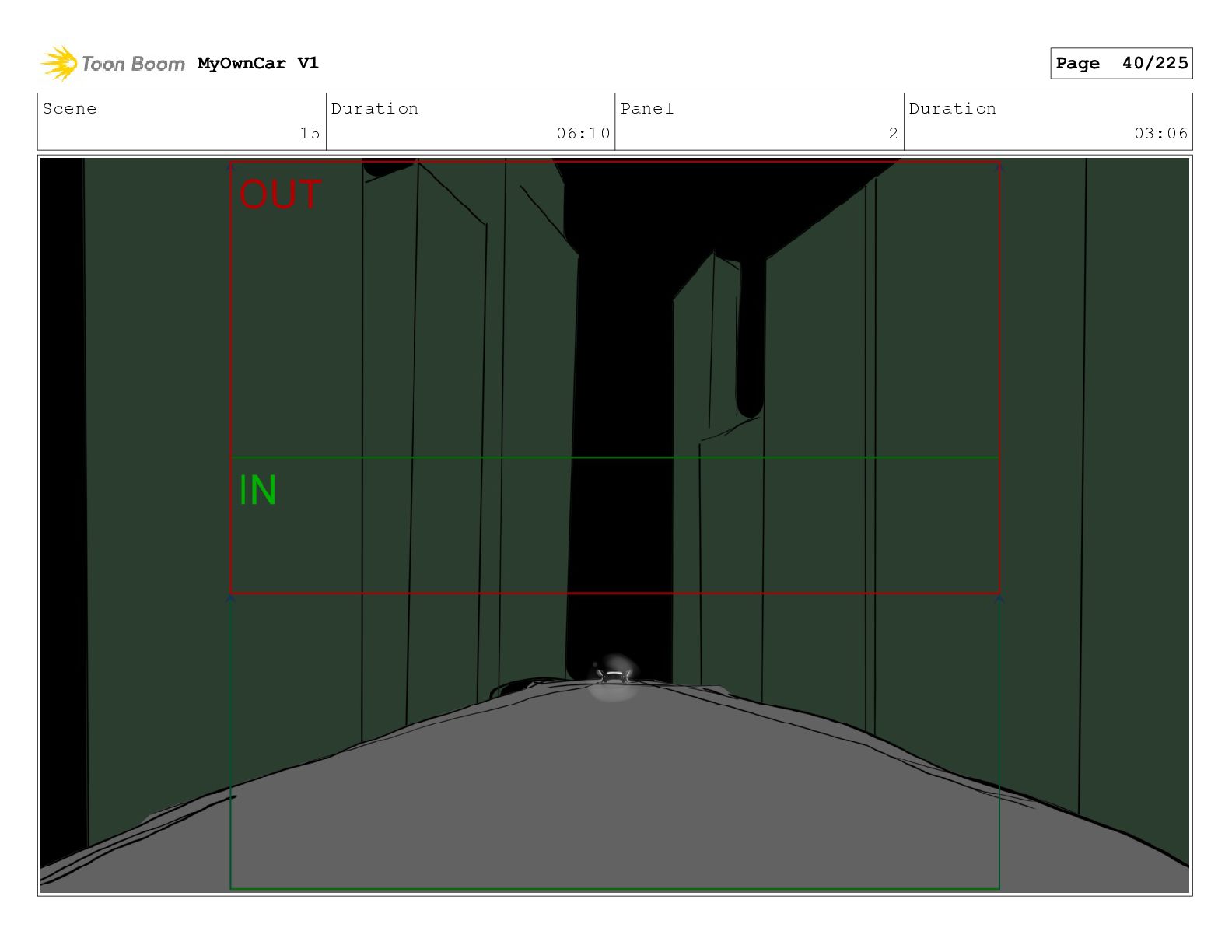Click the top-right corner marker of OUT frame

click(999, 166)
